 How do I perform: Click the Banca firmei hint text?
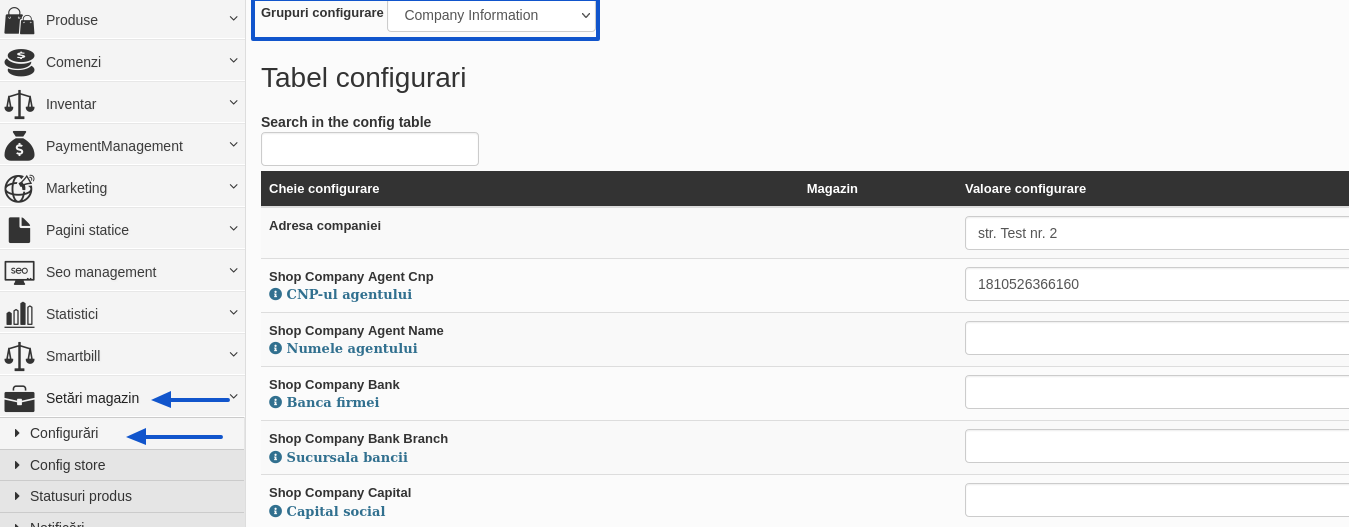point(333,403)
